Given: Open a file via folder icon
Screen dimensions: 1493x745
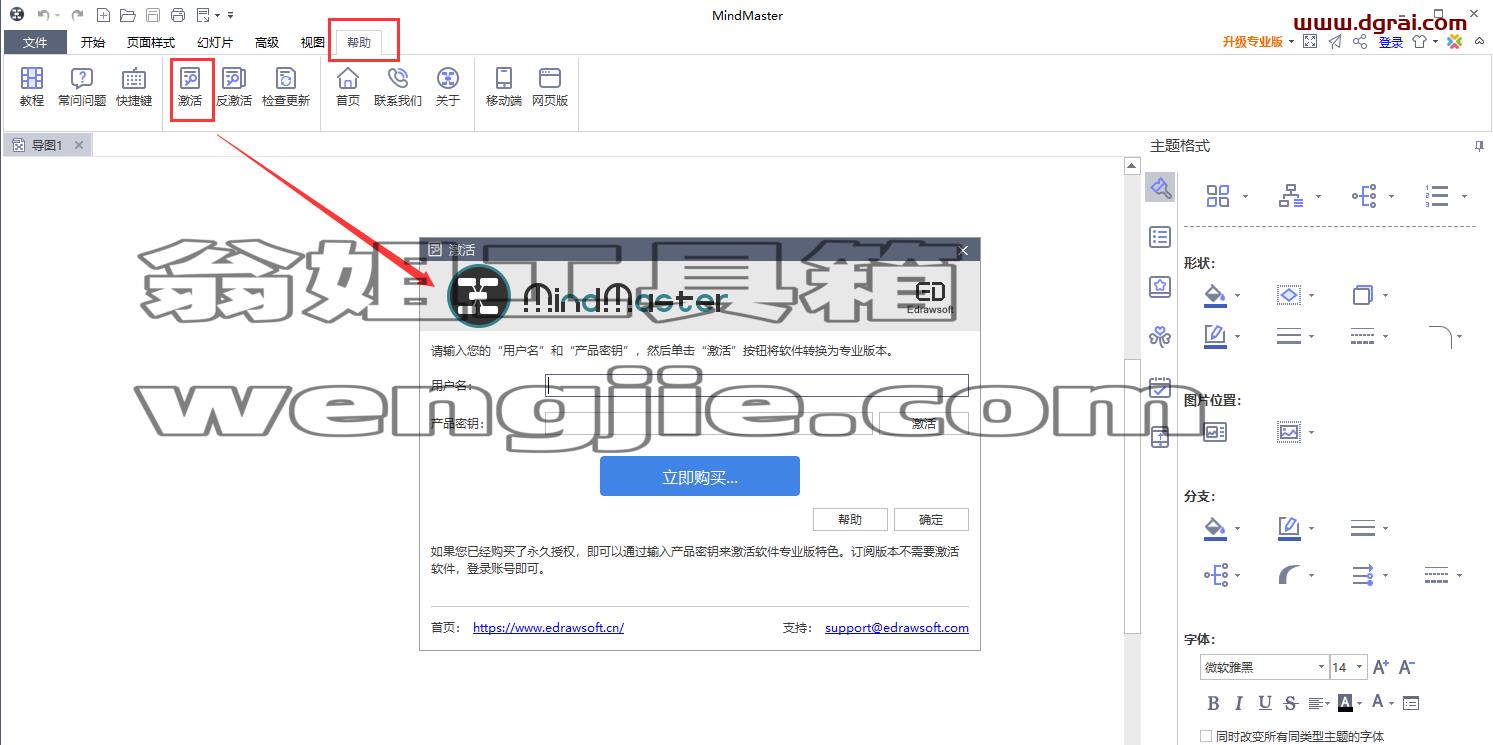Looking at the screenshot, I should point(127,15).
